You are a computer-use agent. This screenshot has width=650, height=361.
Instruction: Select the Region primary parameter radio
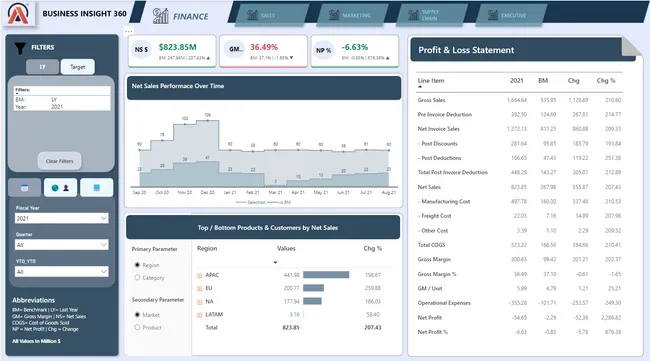click(x=137, y=265)
